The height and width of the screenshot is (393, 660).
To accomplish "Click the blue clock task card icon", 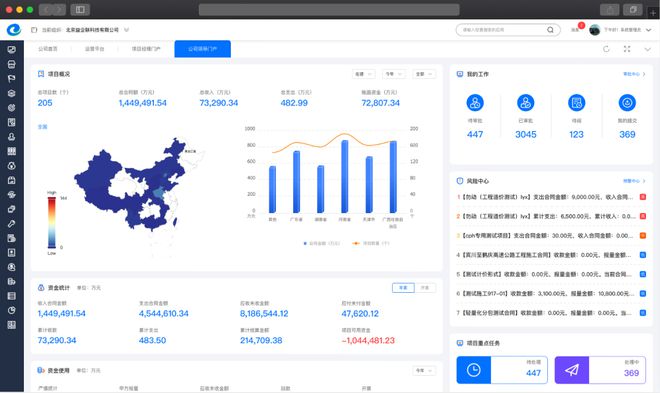I will click(474, 370).
